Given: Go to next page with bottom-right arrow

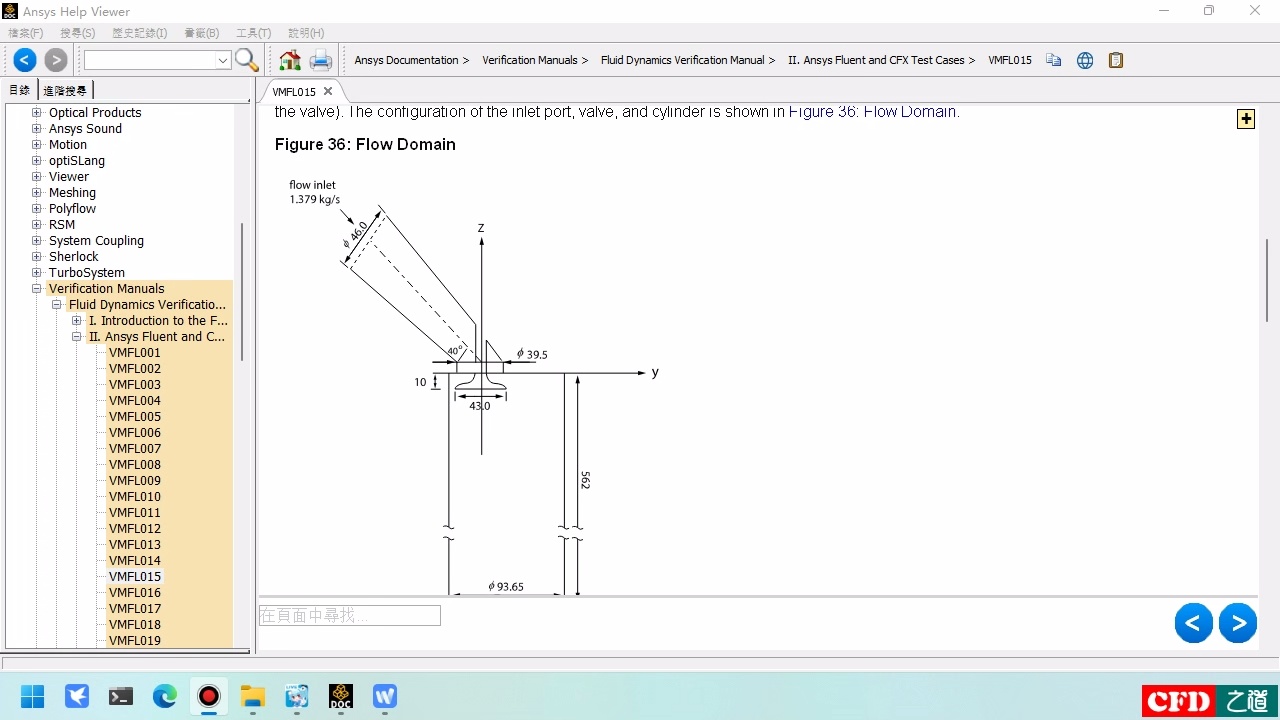Looking at the screenshot, I should [x=1238, y=623].
